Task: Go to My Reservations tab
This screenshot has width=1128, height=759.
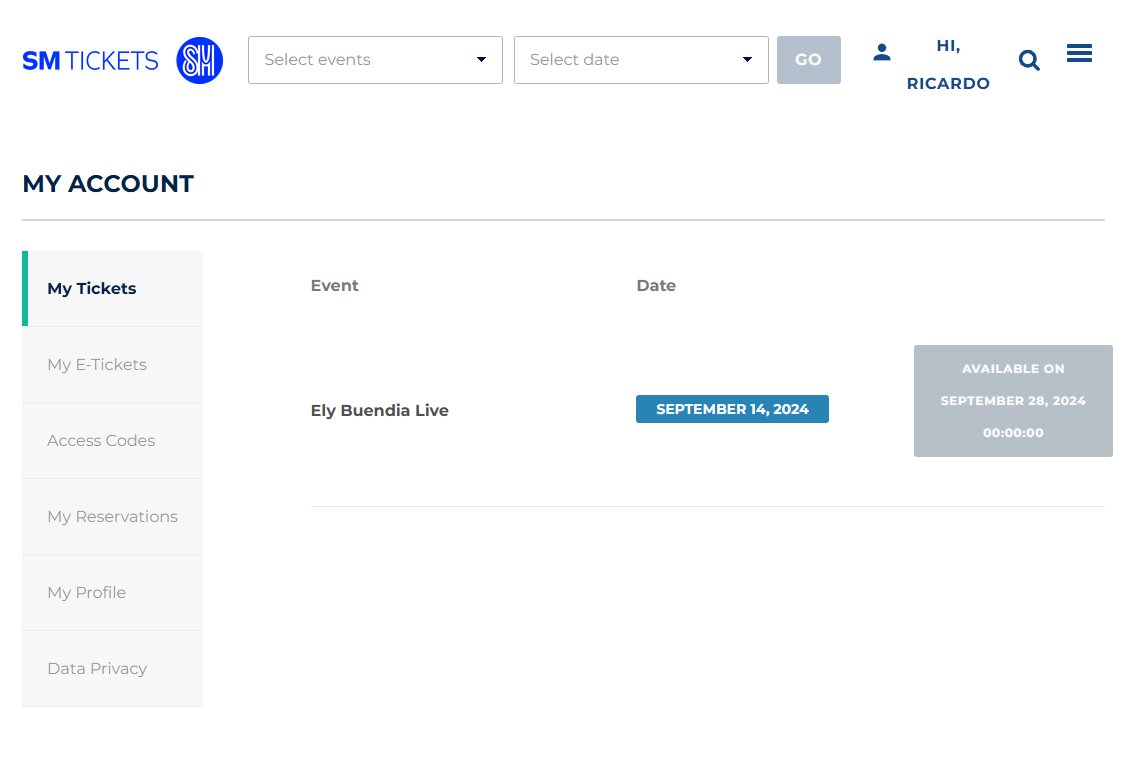Action: point(112,517)
